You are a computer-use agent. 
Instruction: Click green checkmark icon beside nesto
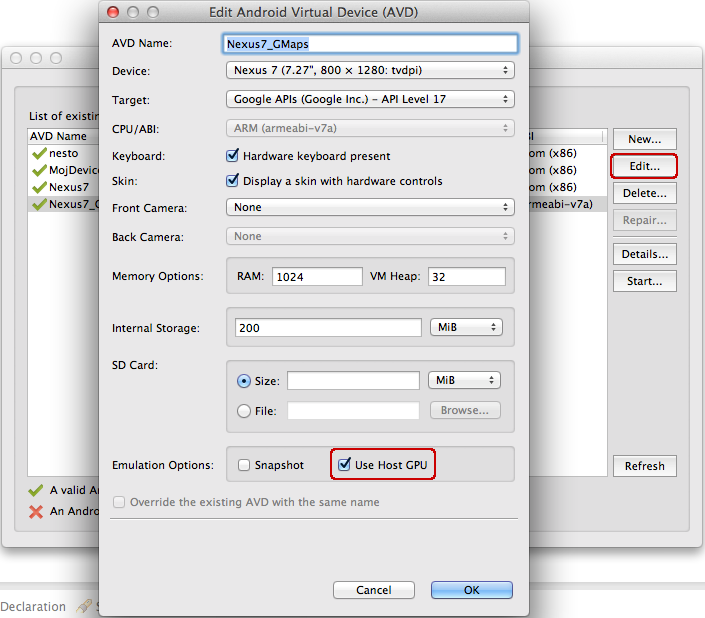[x=39, y=153]
